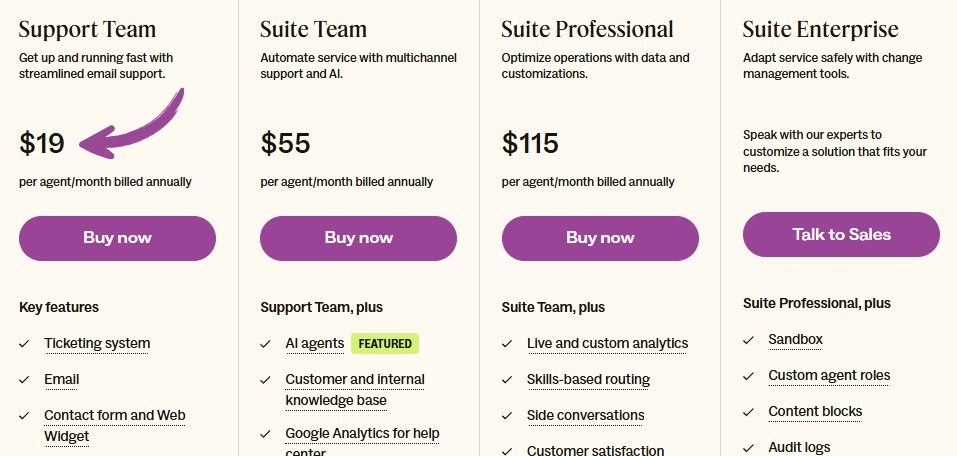Open Live and custom analytics link
Image resolution: width=957 pixels, height=456 pixels.
607,343
